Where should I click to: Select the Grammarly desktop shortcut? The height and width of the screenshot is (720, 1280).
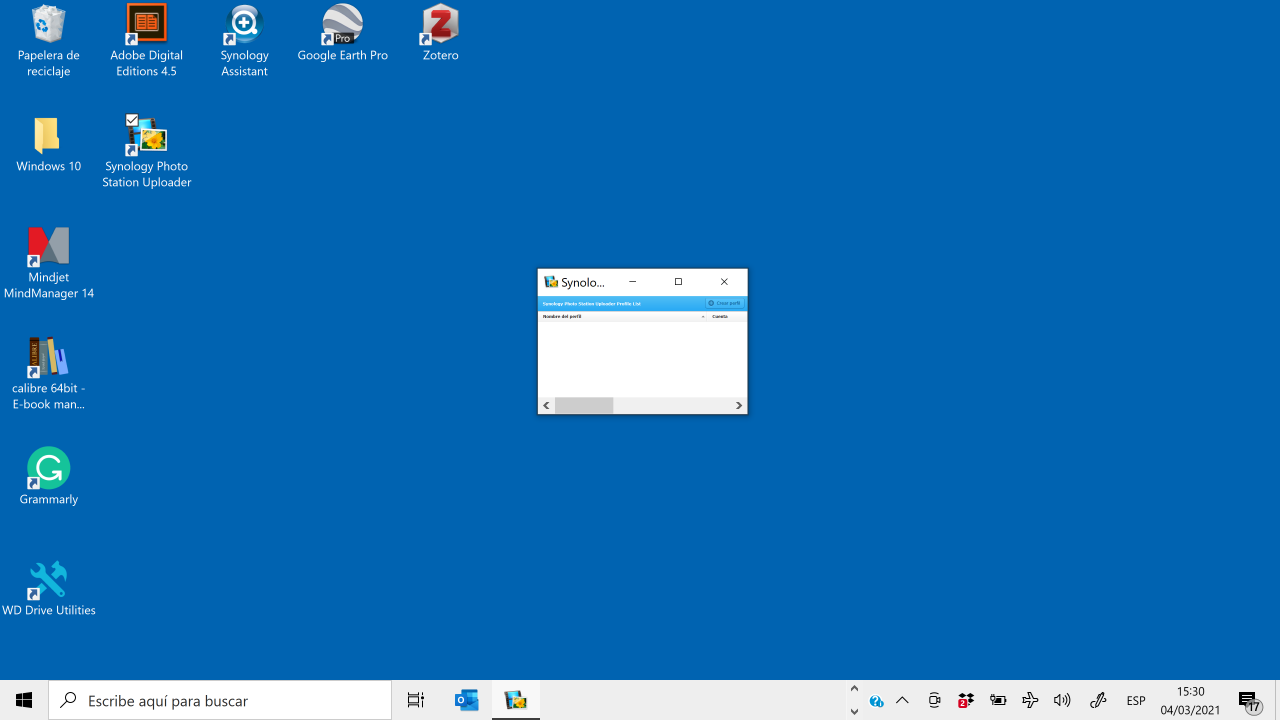coord(48,477)
